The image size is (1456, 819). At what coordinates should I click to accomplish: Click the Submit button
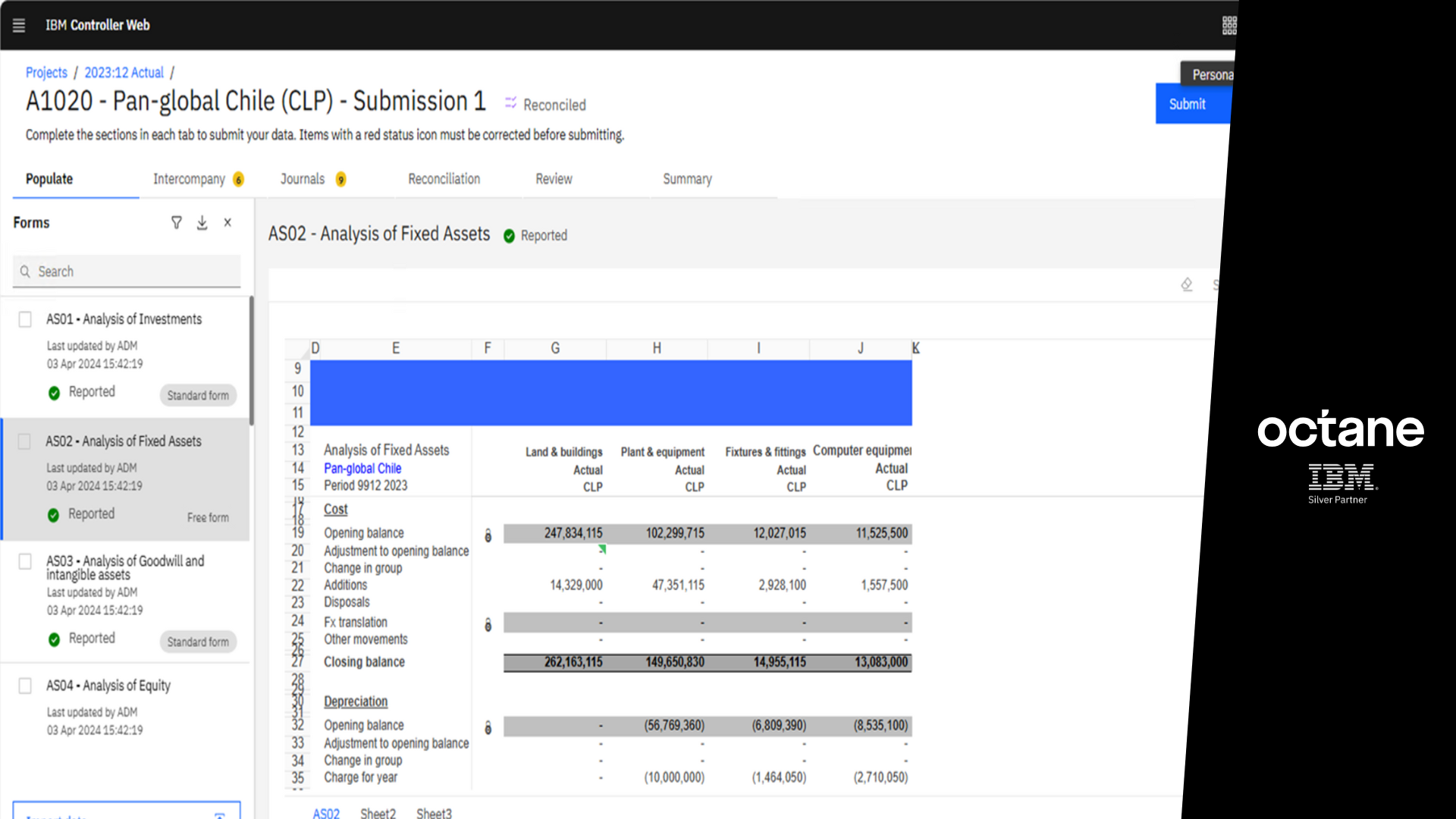(x=1187, y=104)
